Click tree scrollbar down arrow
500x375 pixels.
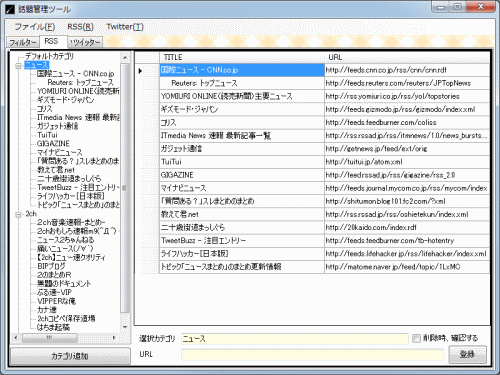coord(125,327)
